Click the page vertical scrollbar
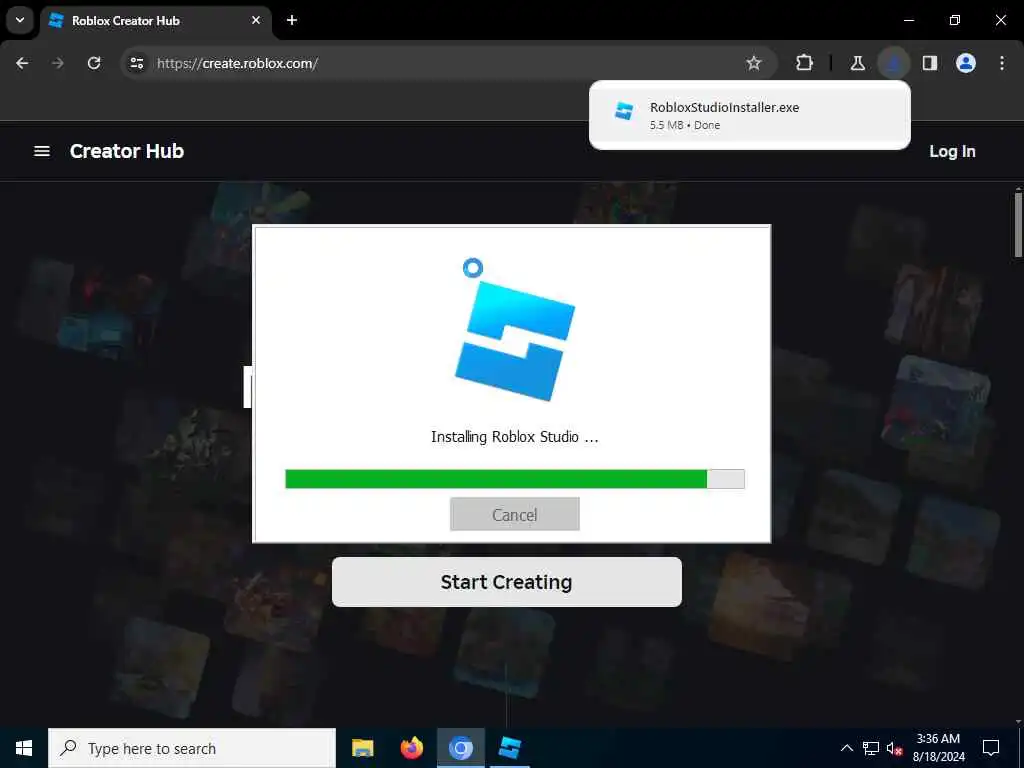Image resolution: width=1024 pixels, height=768 pixels. point(1018,226)
